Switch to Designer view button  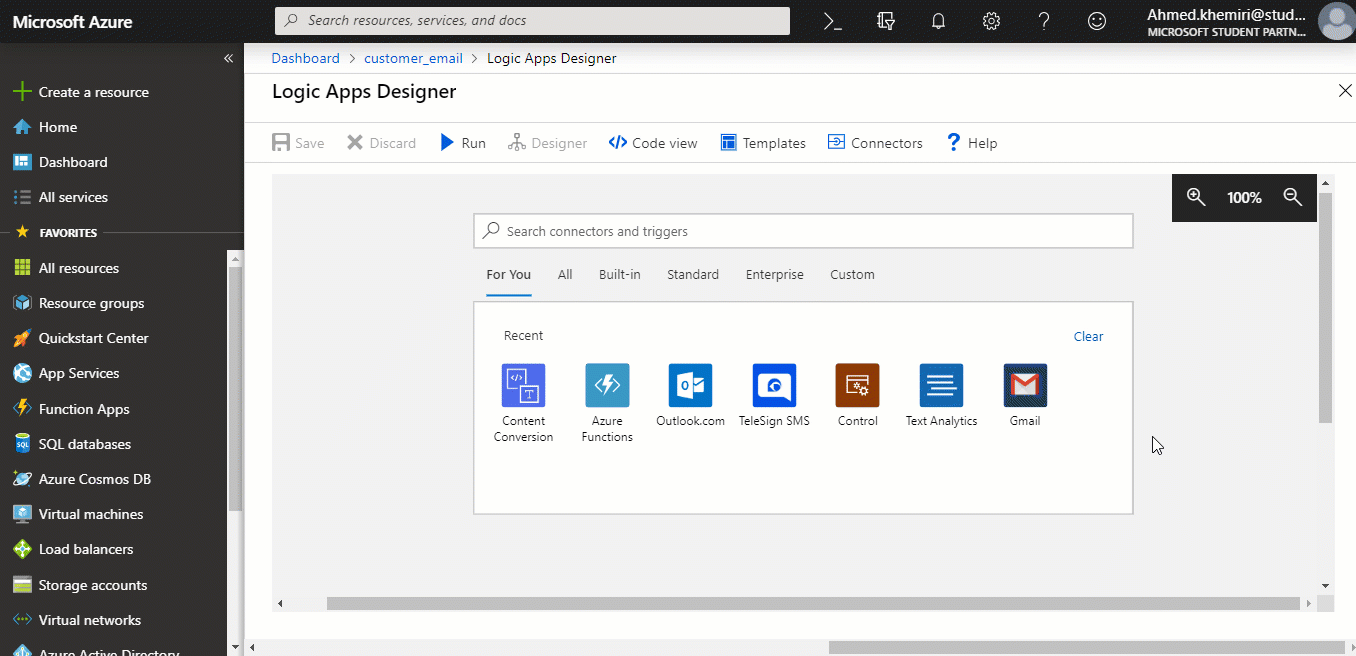coord(547,143)
